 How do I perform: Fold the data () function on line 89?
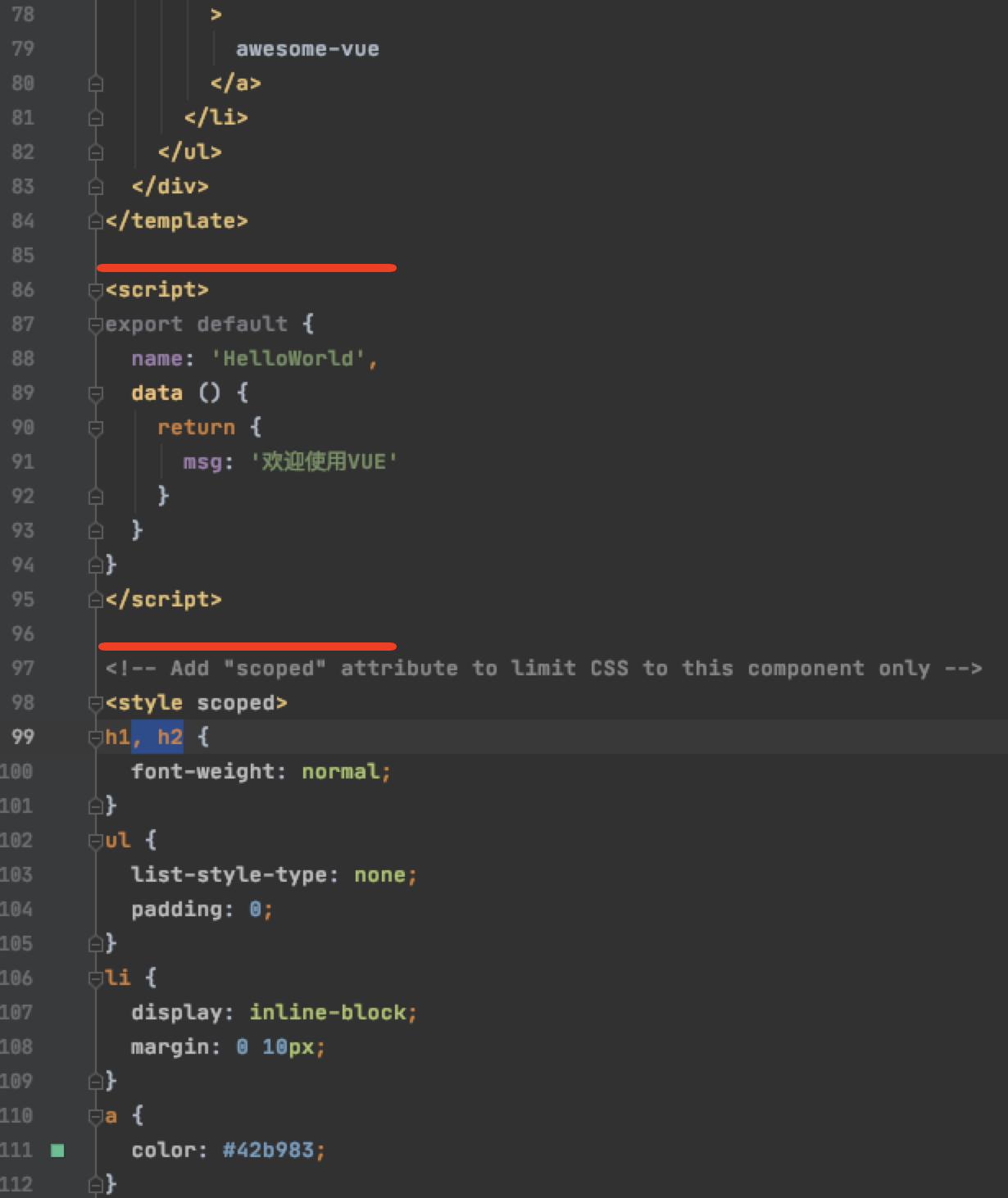(96, 393)
